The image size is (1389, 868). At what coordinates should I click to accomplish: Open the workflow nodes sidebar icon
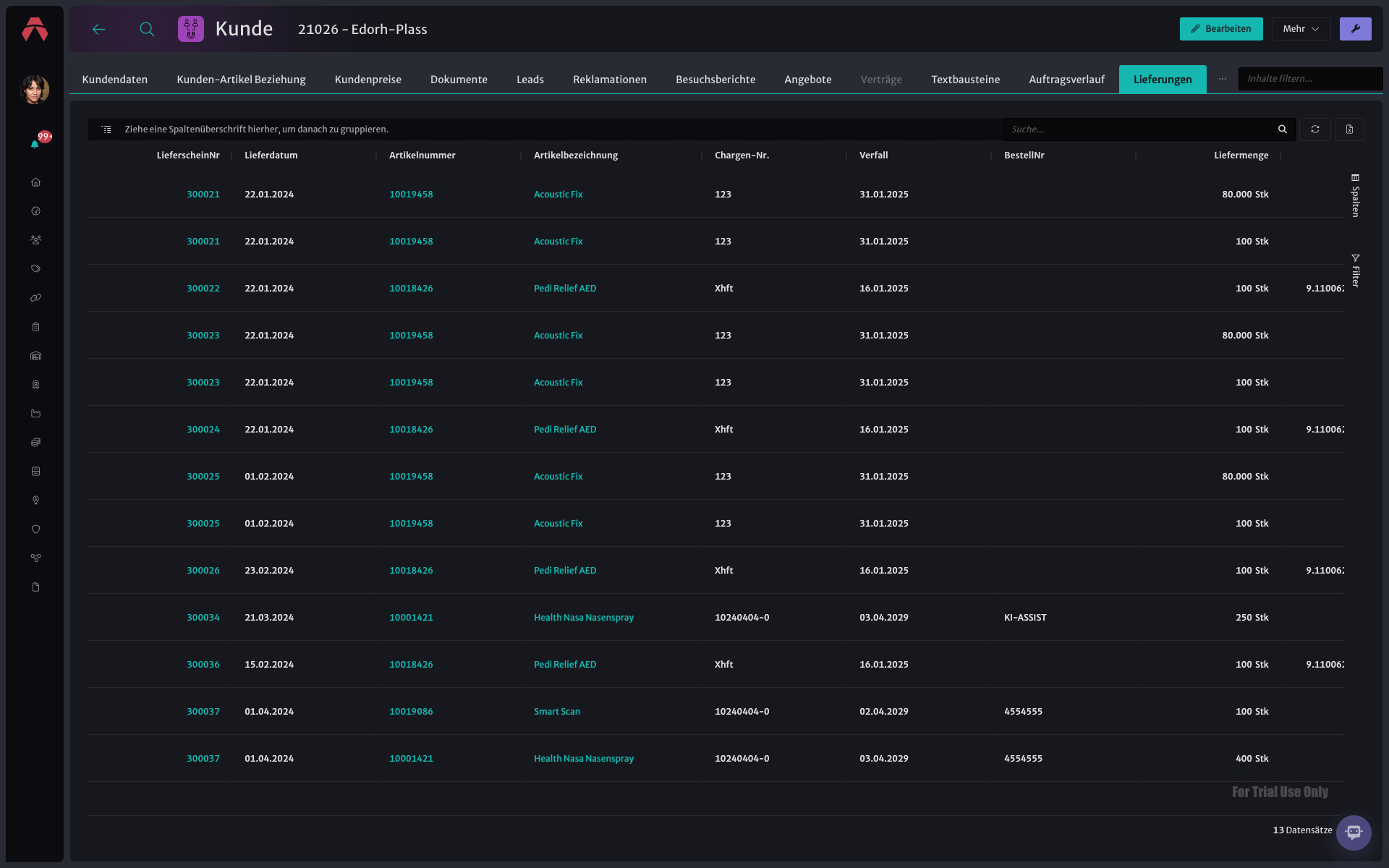tap(35, 558)
